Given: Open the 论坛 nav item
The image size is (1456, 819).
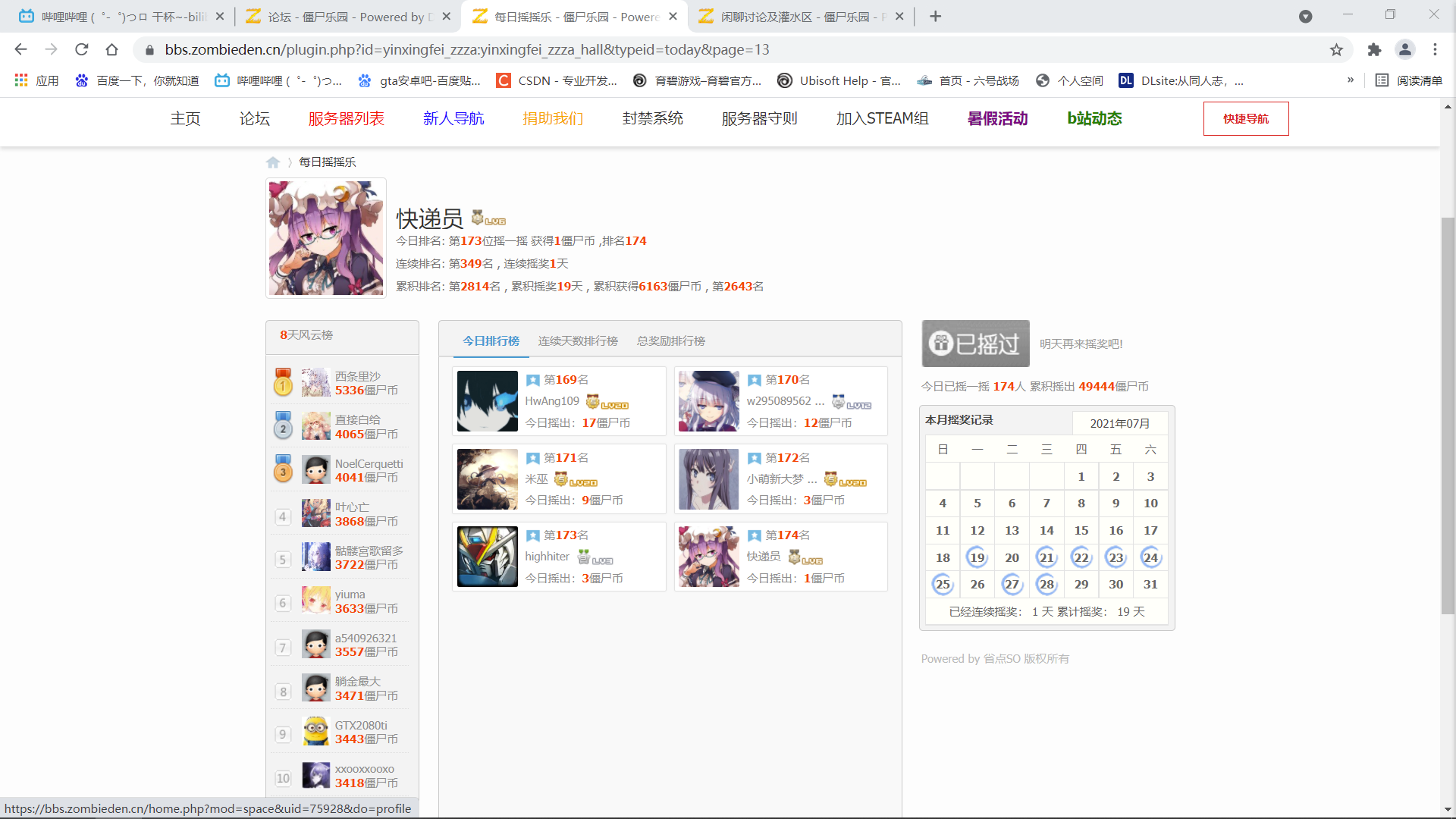Looking at the screenshot, I should coord(255,118).
